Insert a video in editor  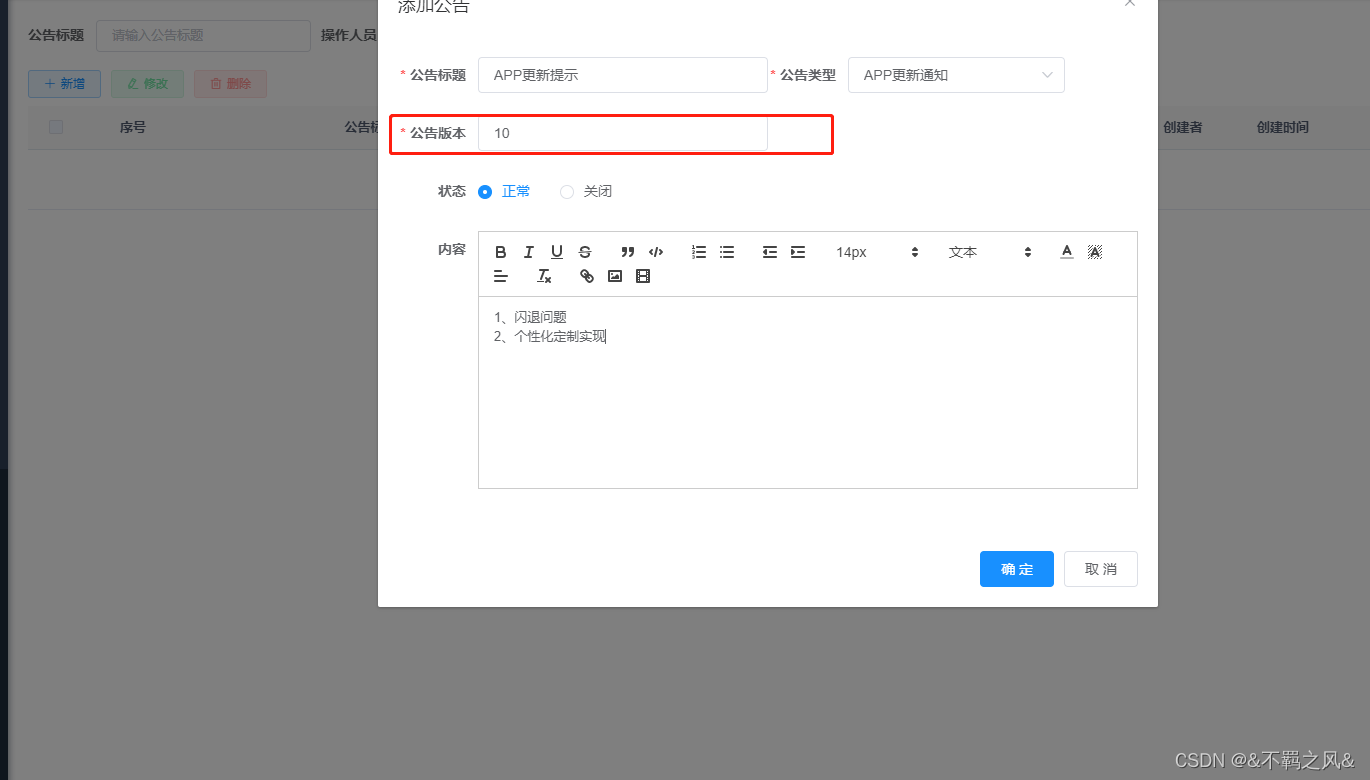pos(643,276)
